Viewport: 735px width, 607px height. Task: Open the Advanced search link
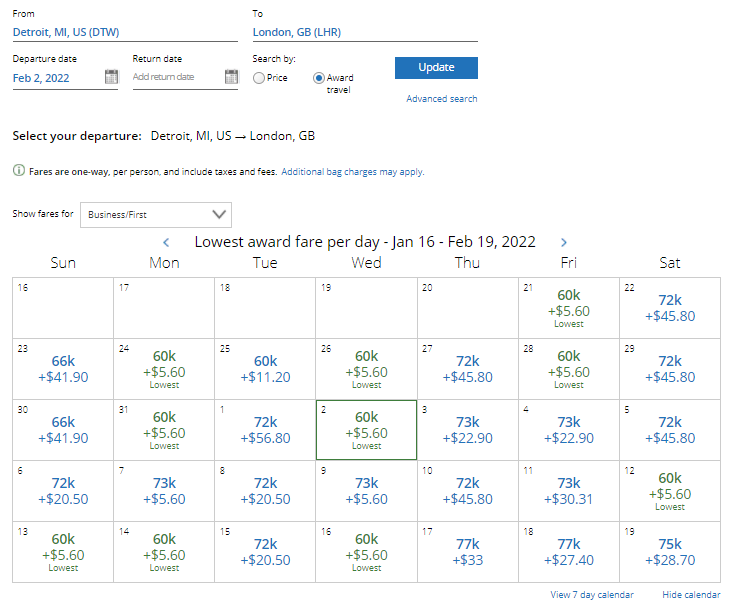point(441,99)
